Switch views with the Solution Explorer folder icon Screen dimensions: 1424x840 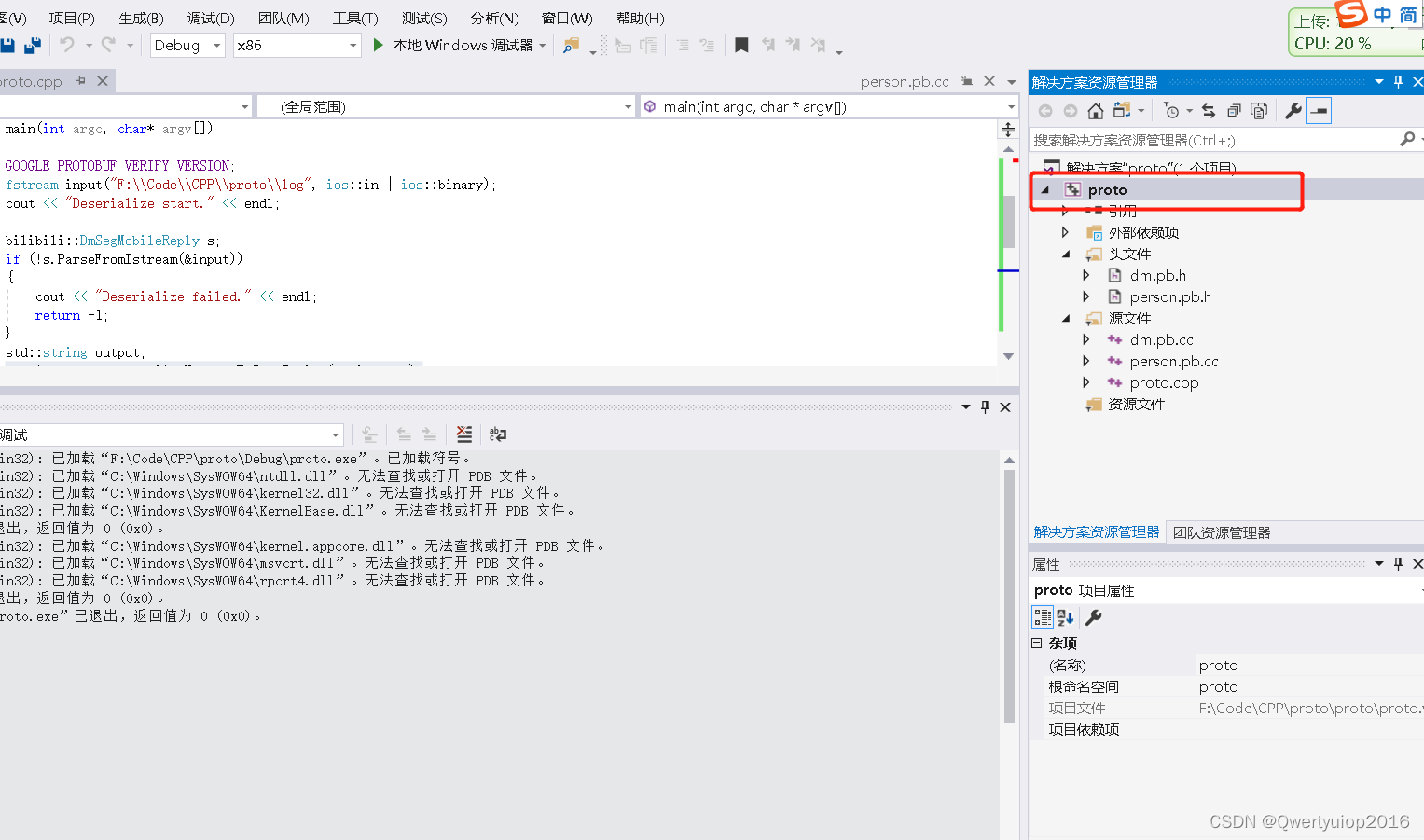(1122, 111)
